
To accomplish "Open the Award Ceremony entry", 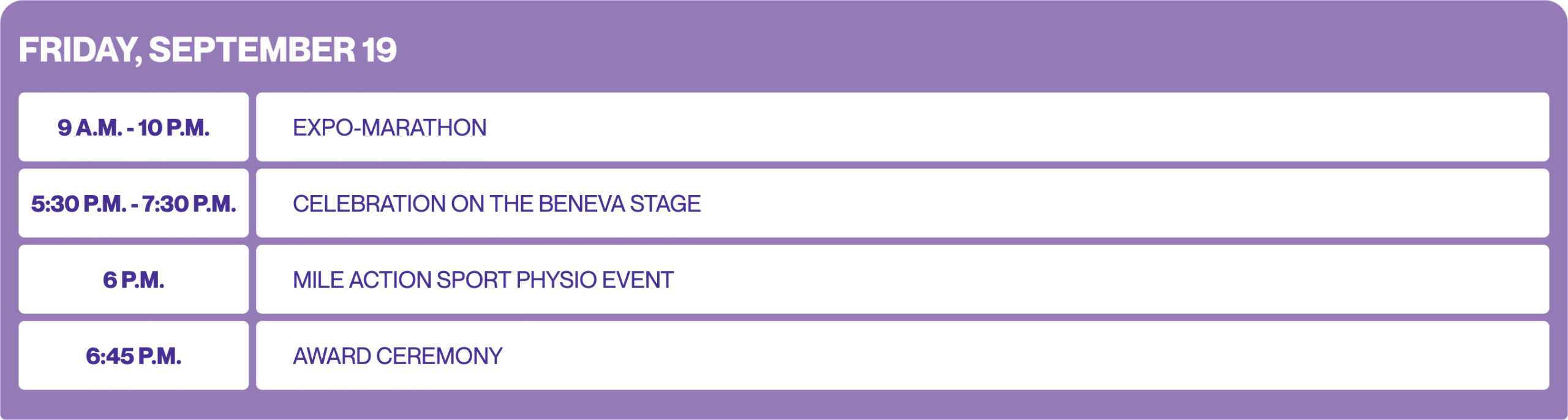I will [902, 355].
